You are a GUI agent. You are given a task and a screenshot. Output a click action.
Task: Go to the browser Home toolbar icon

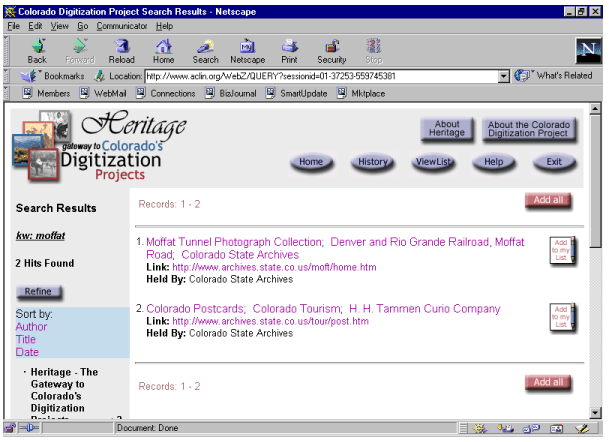(x=164, y=50)
